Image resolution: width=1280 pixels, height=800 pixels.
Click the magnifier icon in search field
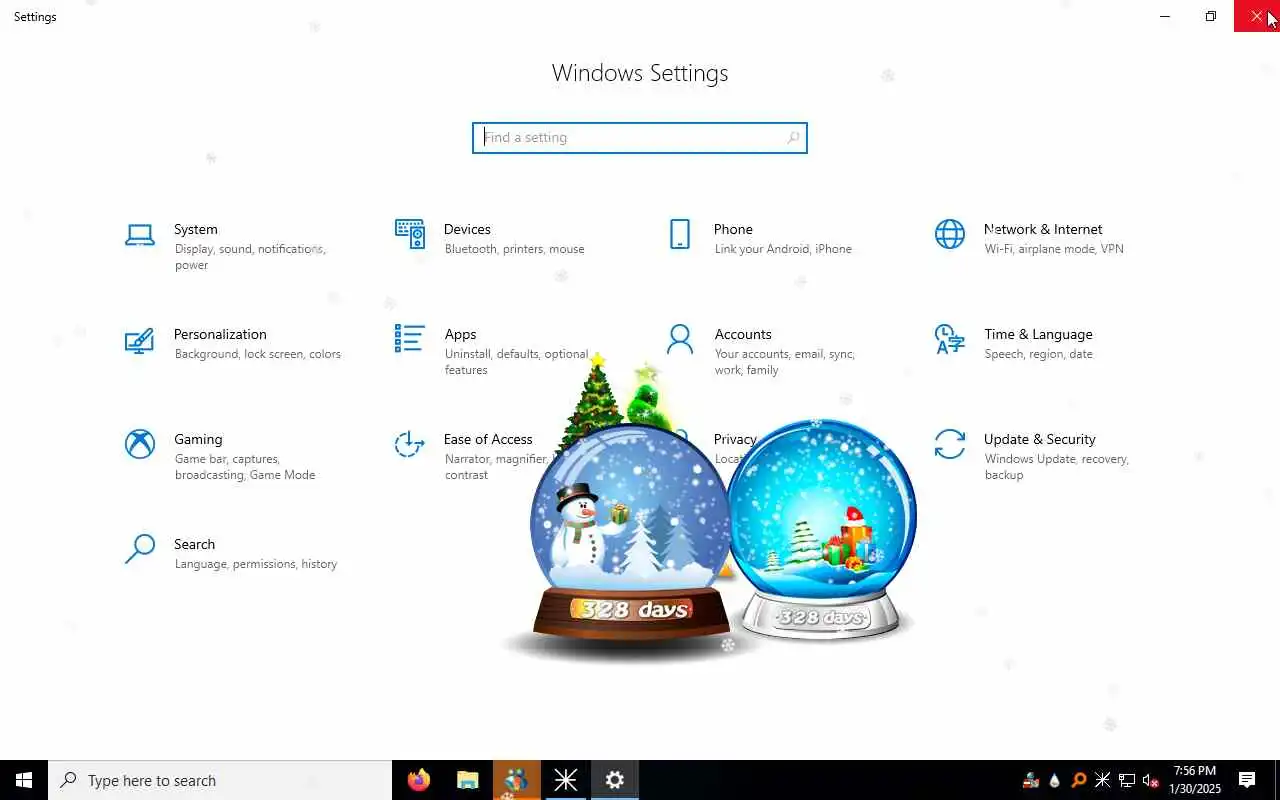(x=793, y=138)
